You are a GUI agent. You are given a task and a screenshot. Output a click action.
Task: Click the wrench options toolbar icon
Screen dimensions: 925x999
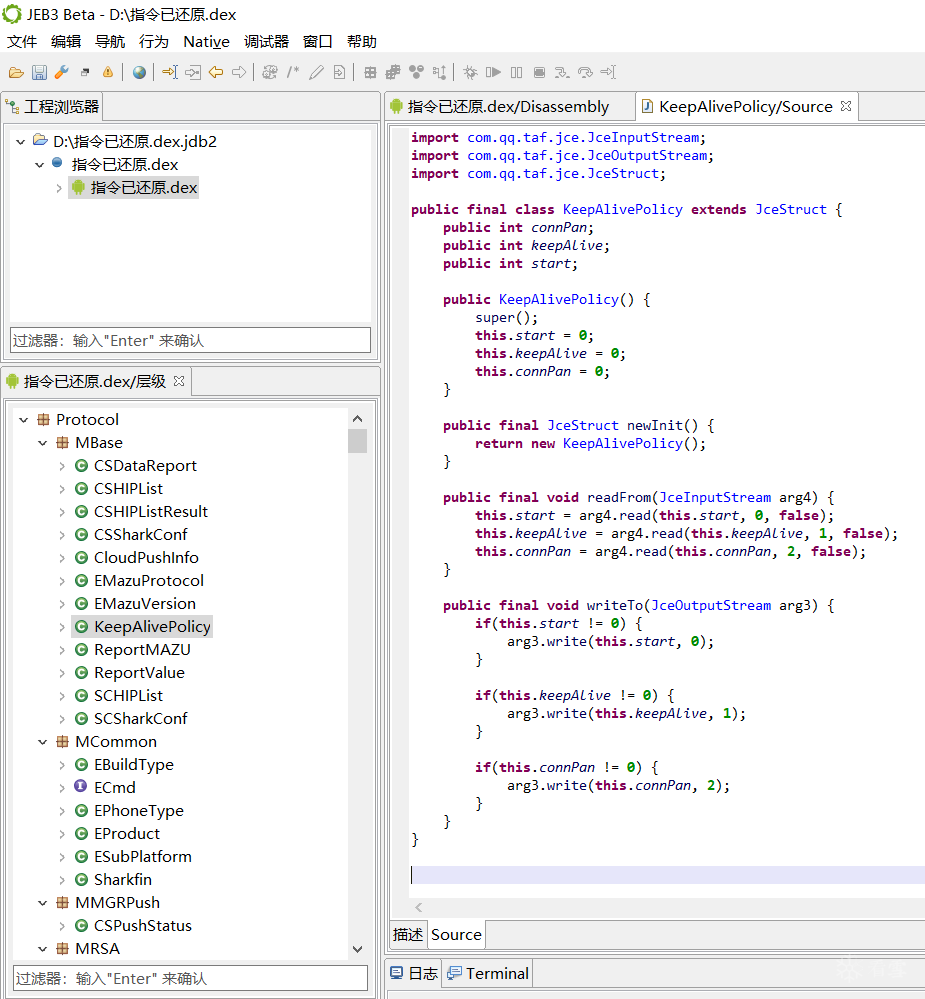pos(61,72)
